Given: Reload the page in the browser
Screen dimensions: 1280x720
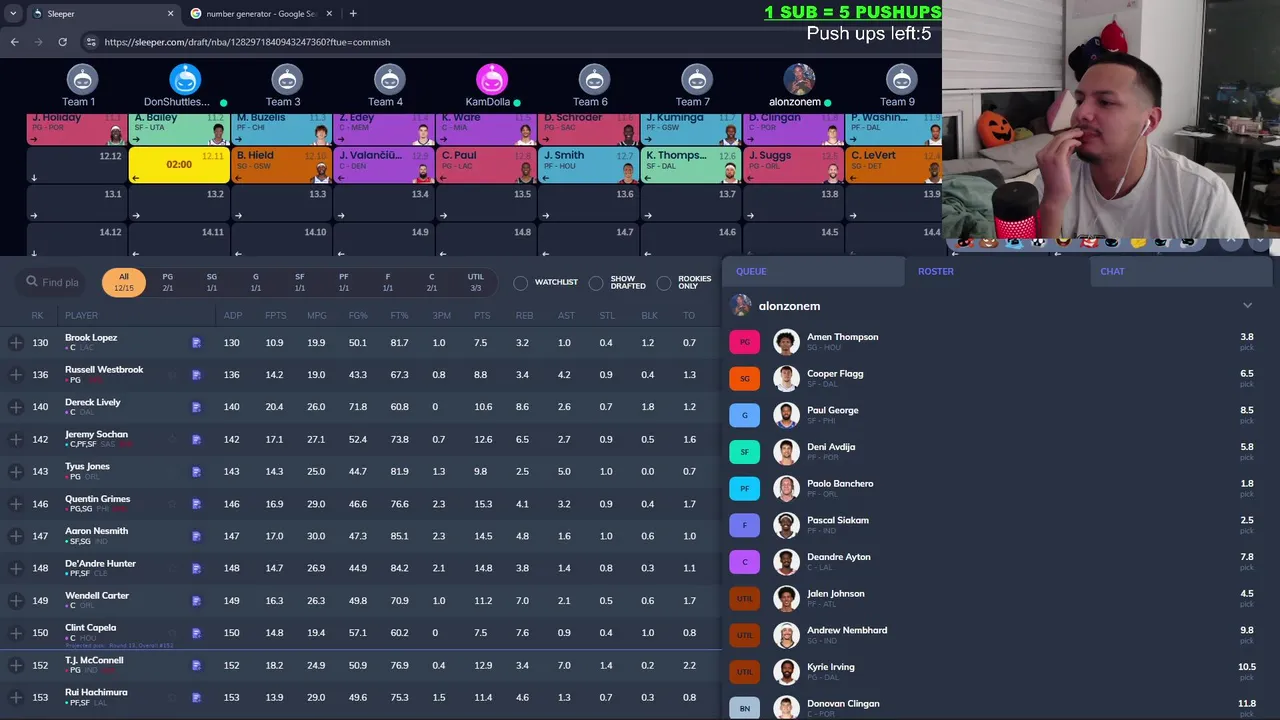Looking at the screenshot, I should (x=62, y=42).
